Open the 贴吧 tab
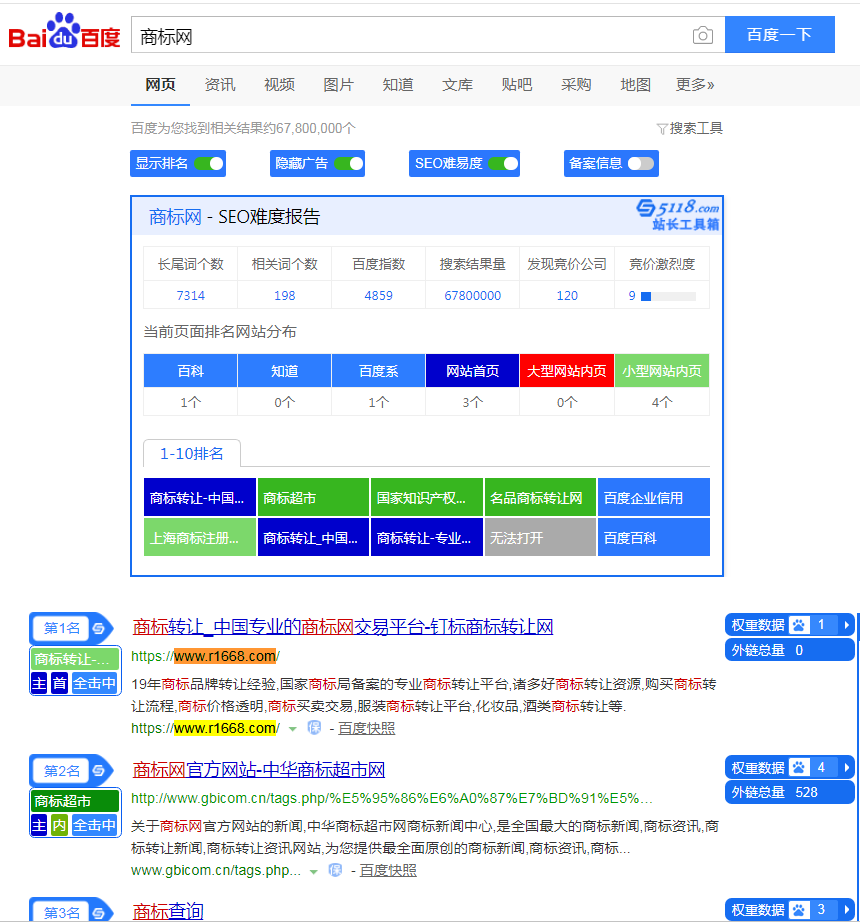This screenshot has height=923, width=860. tap(517, 85)
